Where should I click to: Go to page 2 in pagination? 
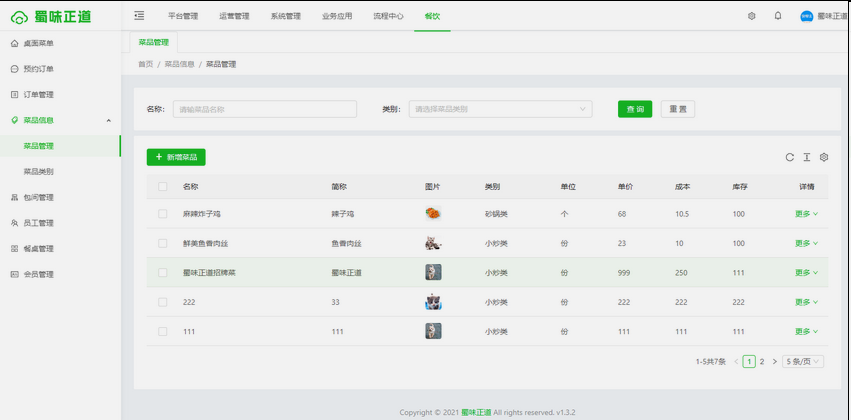point(762,361)
